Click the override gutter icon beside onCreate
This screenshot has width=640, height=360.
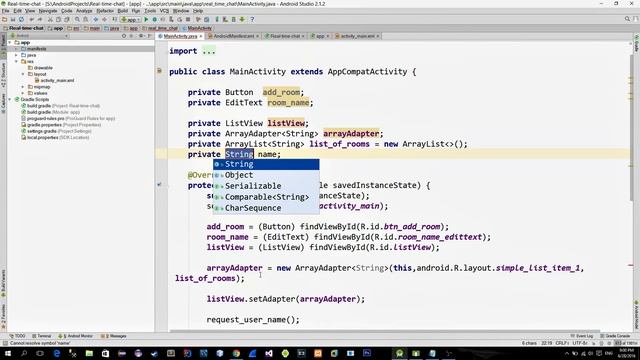point(159,184)
